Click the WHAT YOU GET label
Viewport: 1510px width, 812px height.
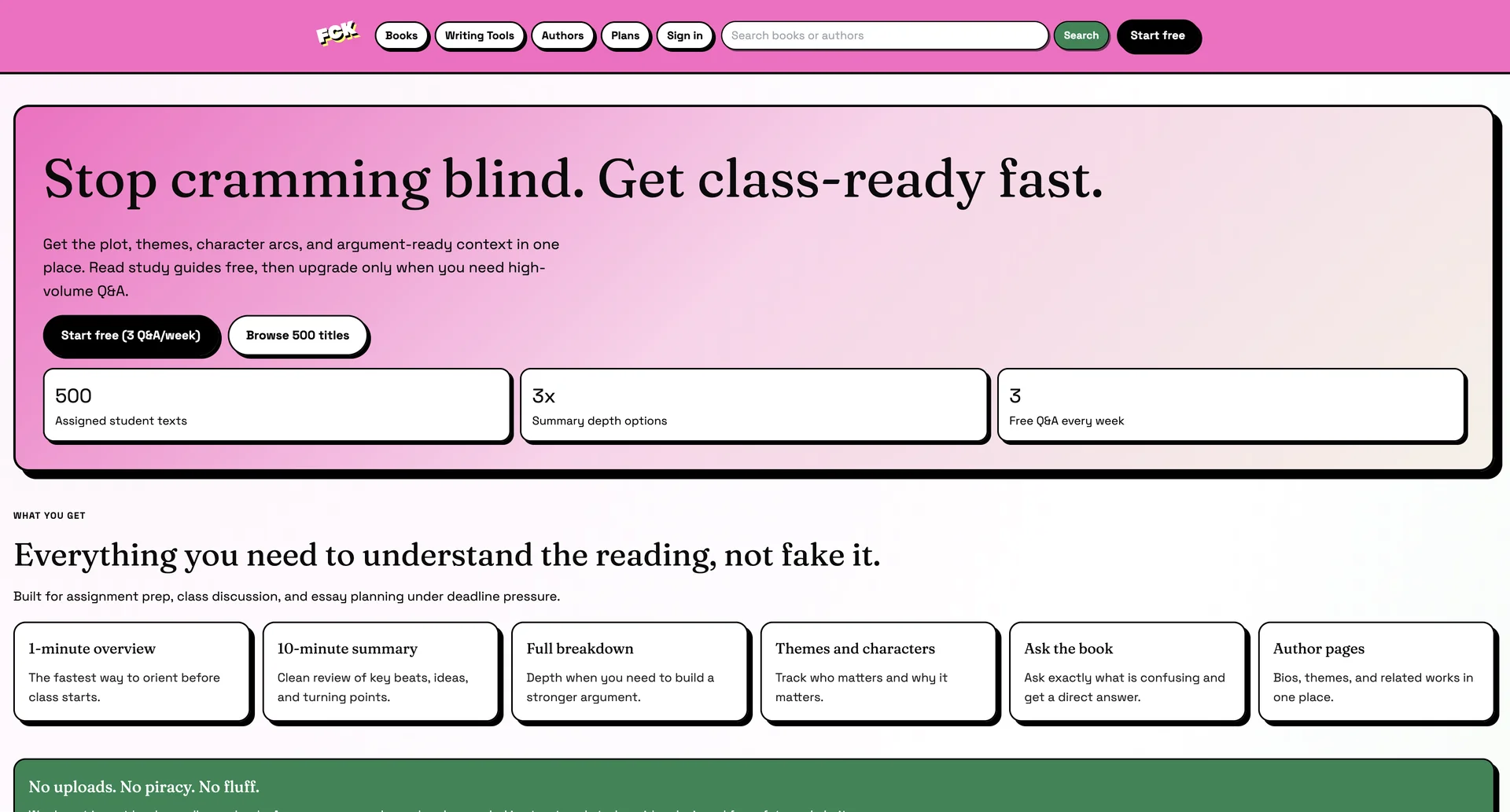(x=50, y=516)
